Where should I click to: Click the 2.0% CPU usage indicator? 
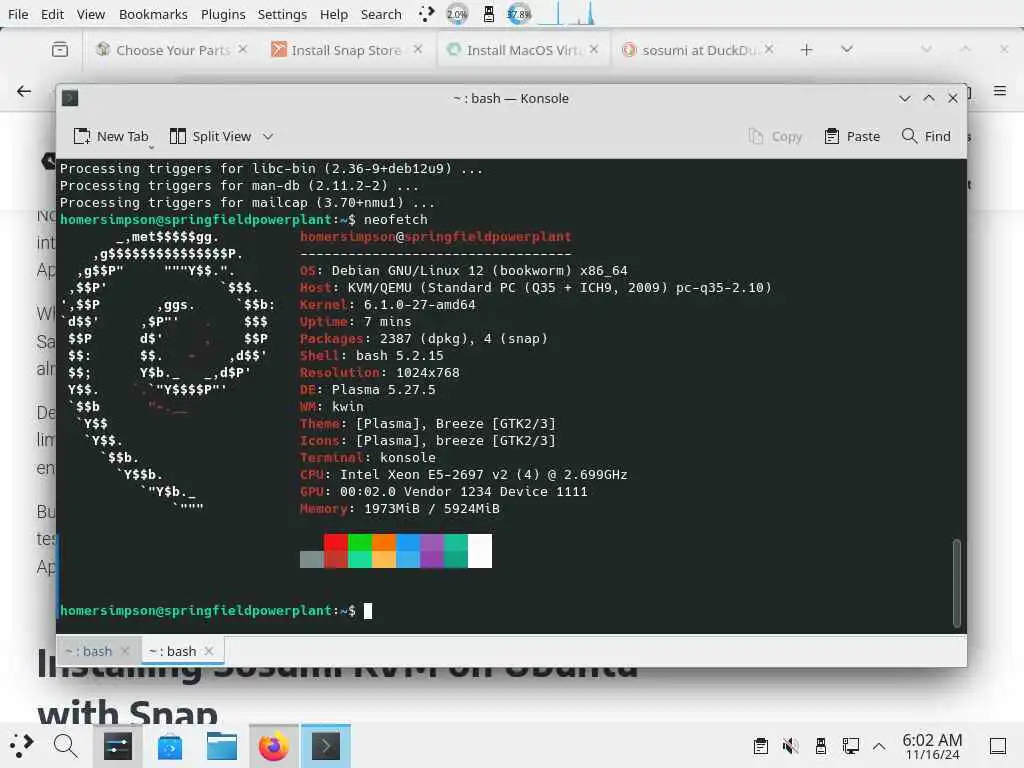(457, 14)
